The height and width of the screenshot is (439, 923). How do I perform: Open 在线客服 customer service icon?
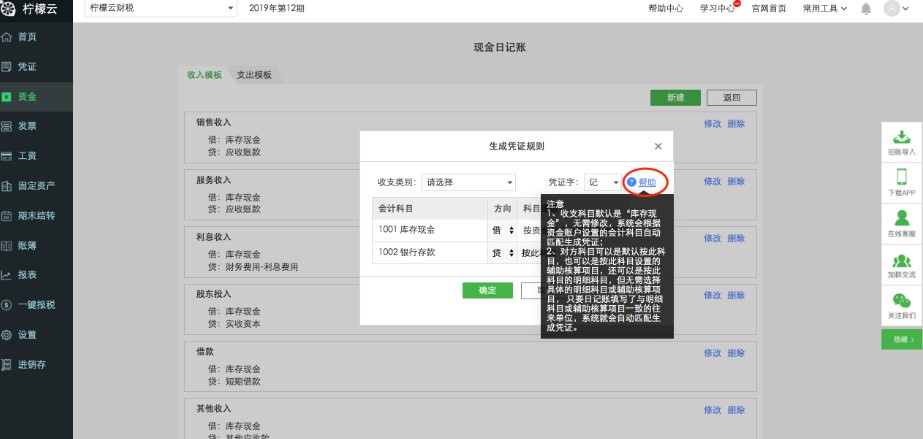tap(901, 218)
